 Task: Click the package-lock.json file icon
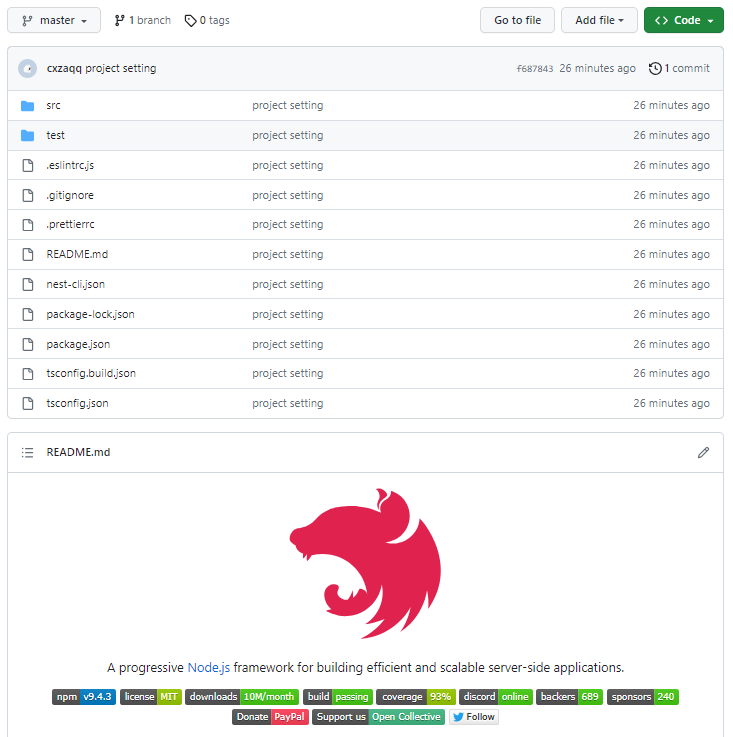click(x=28, y=314)
